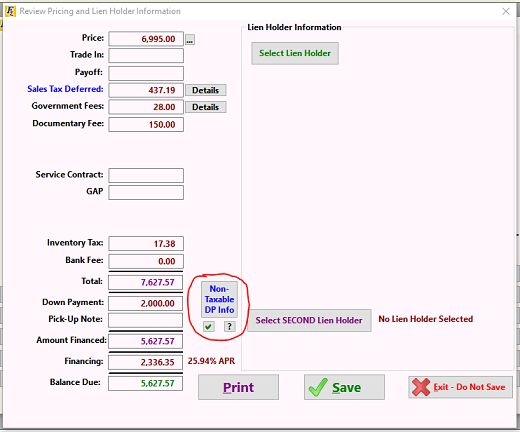This screenshot has height=432, width=520.
Task: Click the Trade In field
Action: pyautogui.click(x=146, y=56)
